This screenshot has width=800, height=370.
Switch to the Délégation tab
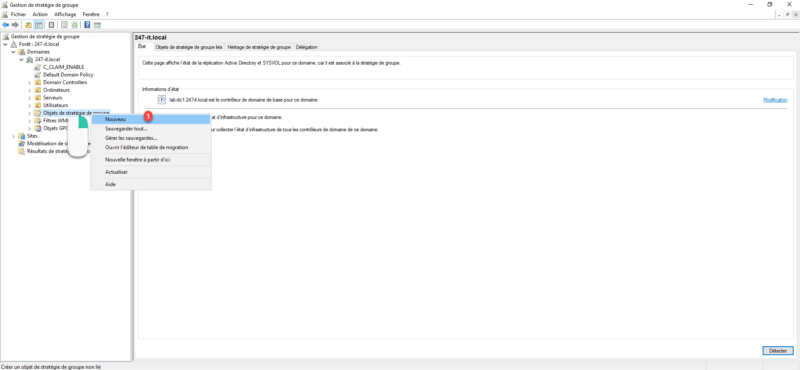pyautogui.click(x=307, y=47)
